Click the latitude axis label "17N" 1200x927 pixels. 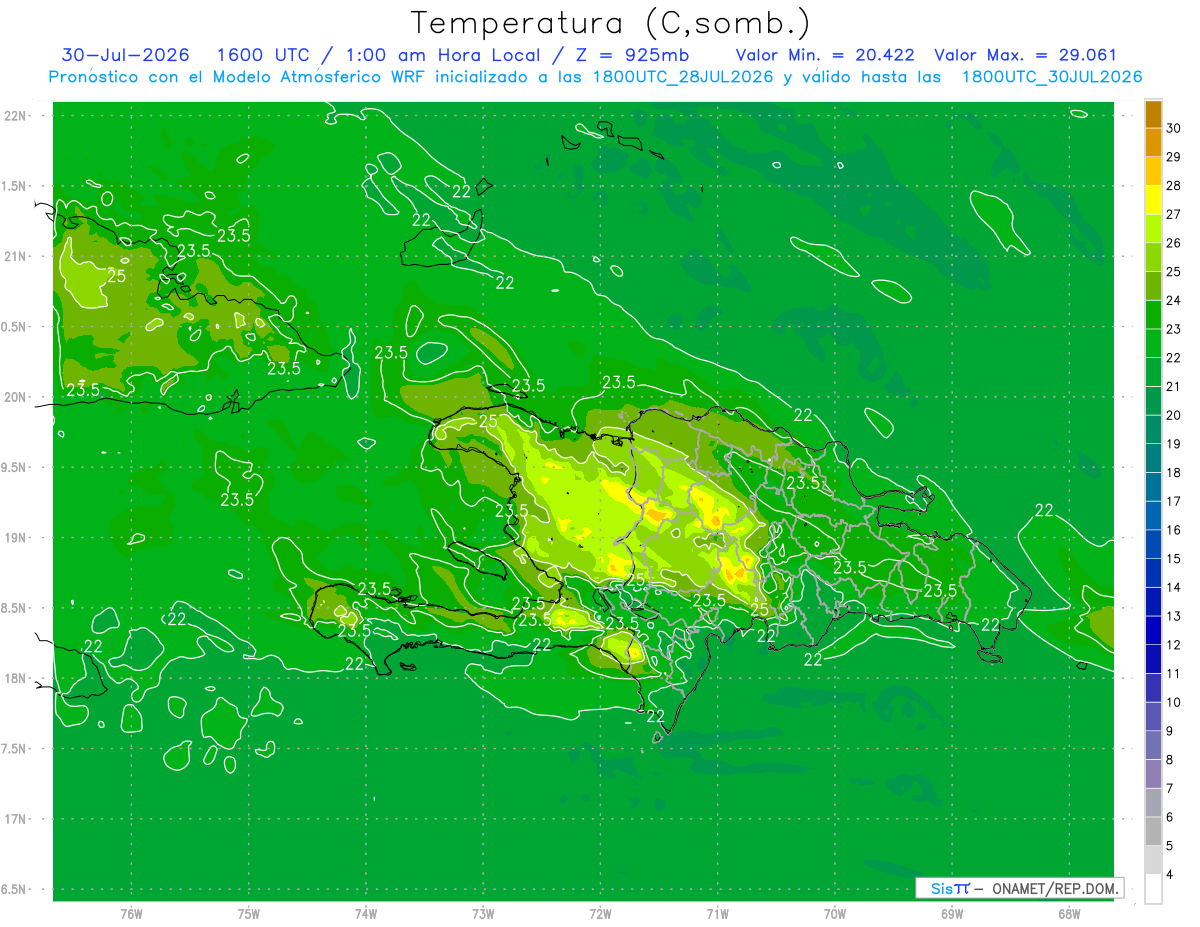[17, 819]
